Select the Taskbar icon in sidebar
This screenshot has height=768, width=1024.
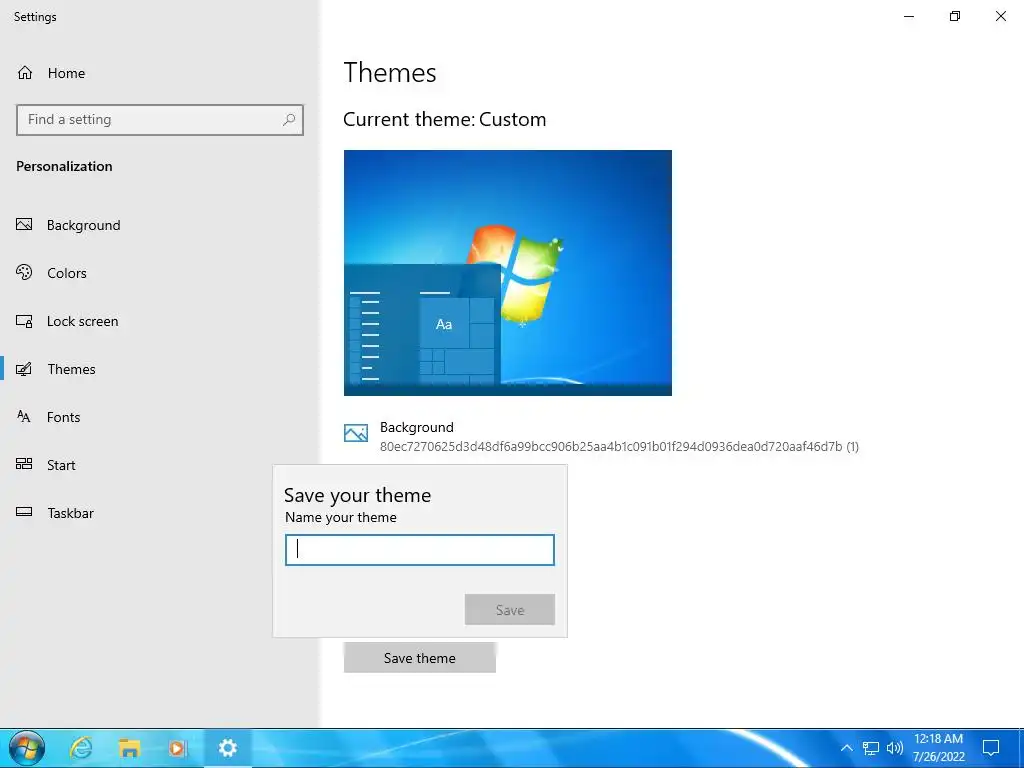[x=24, y=513]
